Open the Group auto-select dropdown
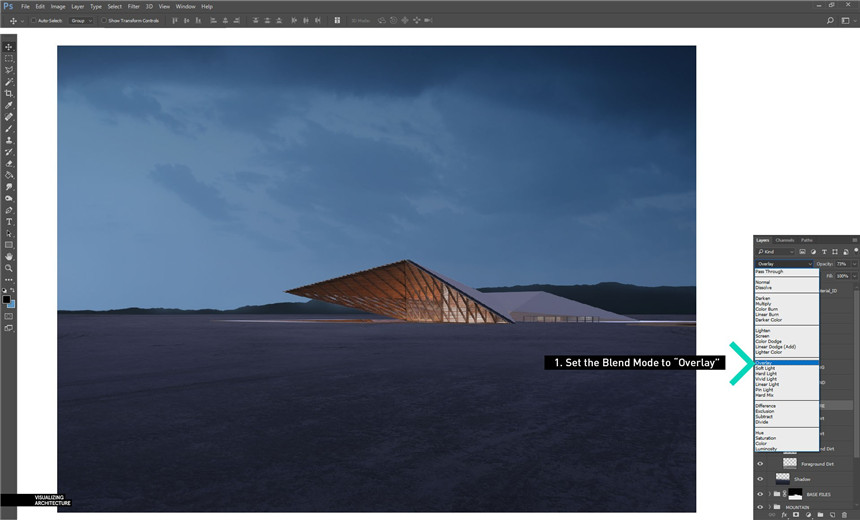Screen dimensions: 860x520 [x=80, y=20]
